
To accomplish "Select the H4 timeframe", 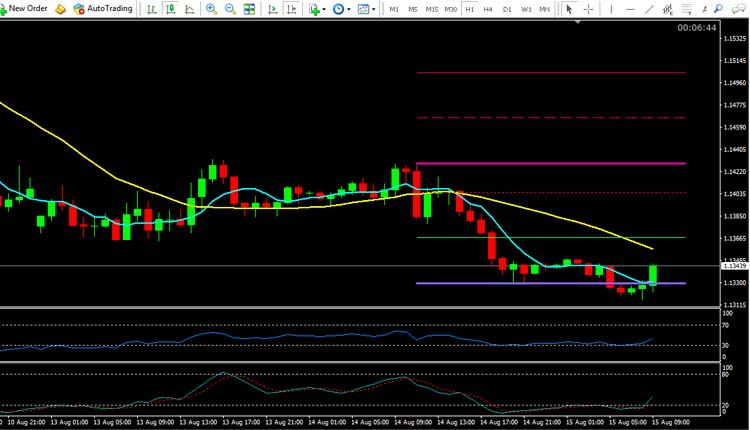I will click(x=488, y=9).
